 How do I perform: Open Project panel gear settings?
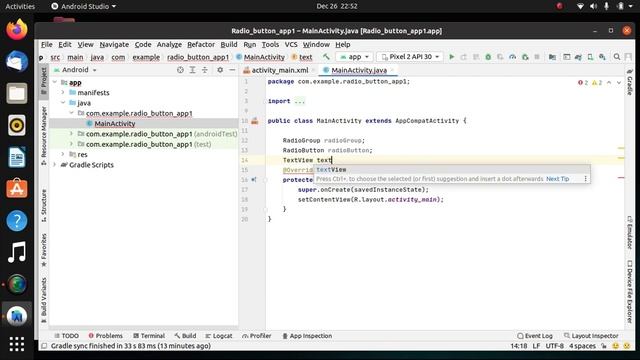point(220,70)
